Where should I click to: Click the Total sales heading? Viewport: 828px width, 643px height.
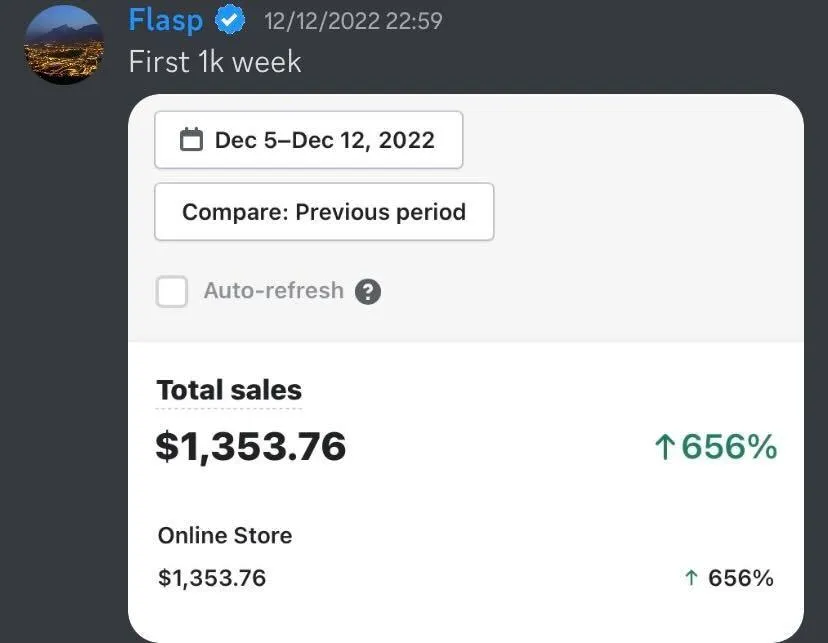point(229,390)
